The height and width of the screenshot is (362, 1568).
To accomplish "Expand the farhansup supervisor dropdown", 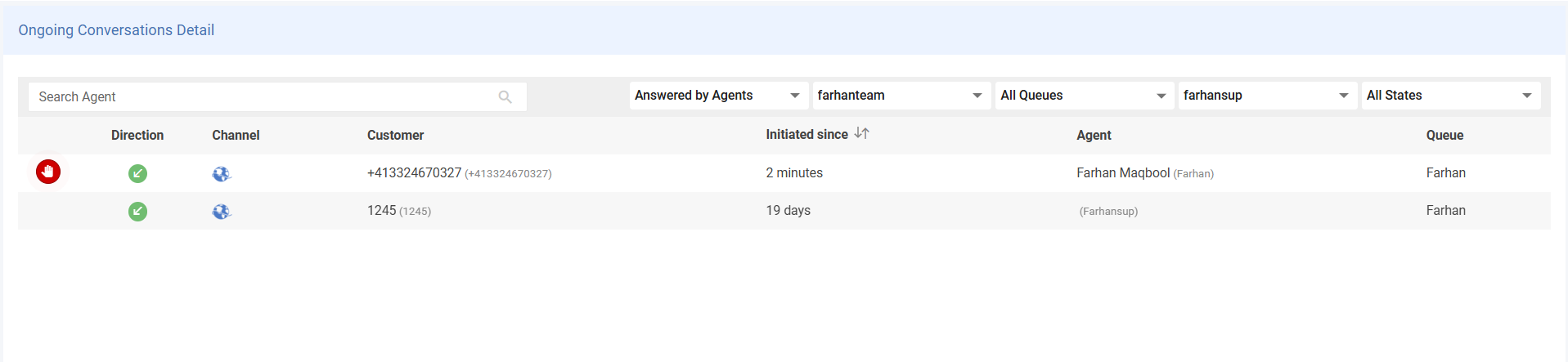I will point(1265,96).
